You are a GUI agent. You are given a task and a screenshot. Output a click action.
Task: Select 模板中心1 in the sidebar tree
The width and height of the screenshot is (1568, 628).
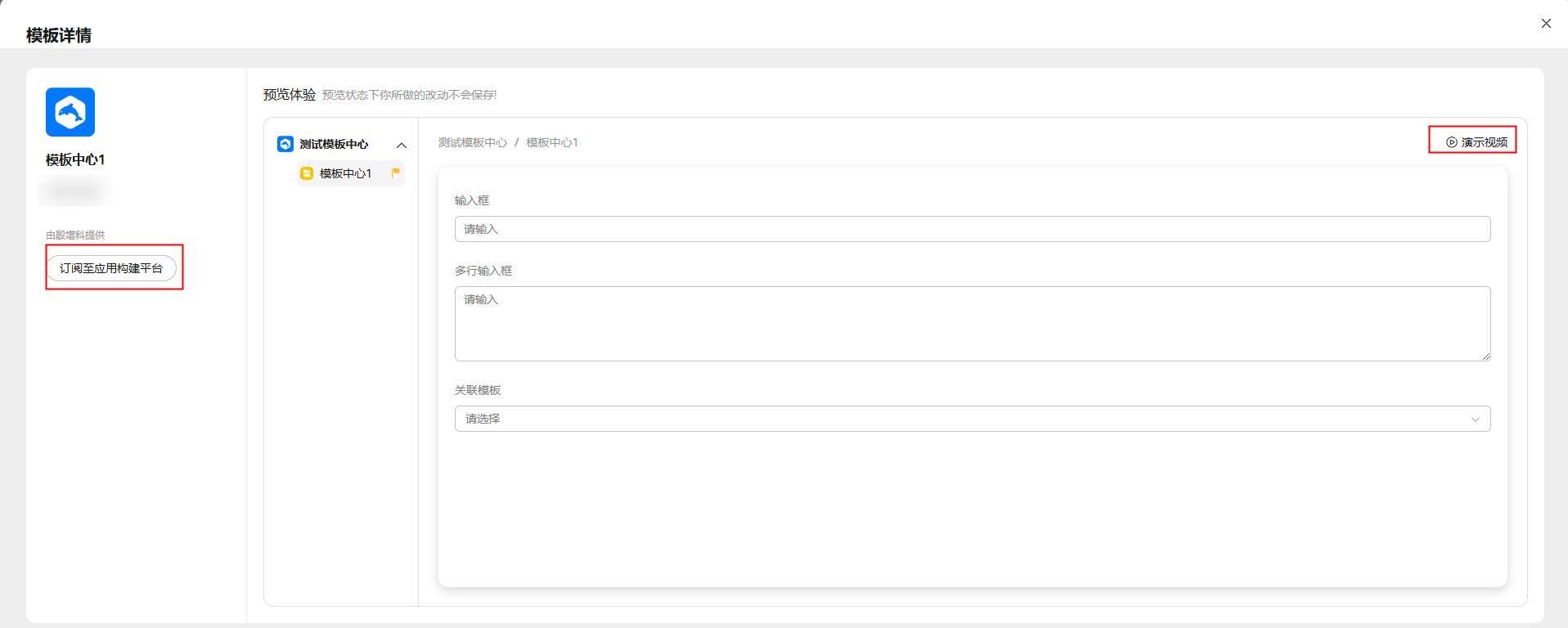351,173
